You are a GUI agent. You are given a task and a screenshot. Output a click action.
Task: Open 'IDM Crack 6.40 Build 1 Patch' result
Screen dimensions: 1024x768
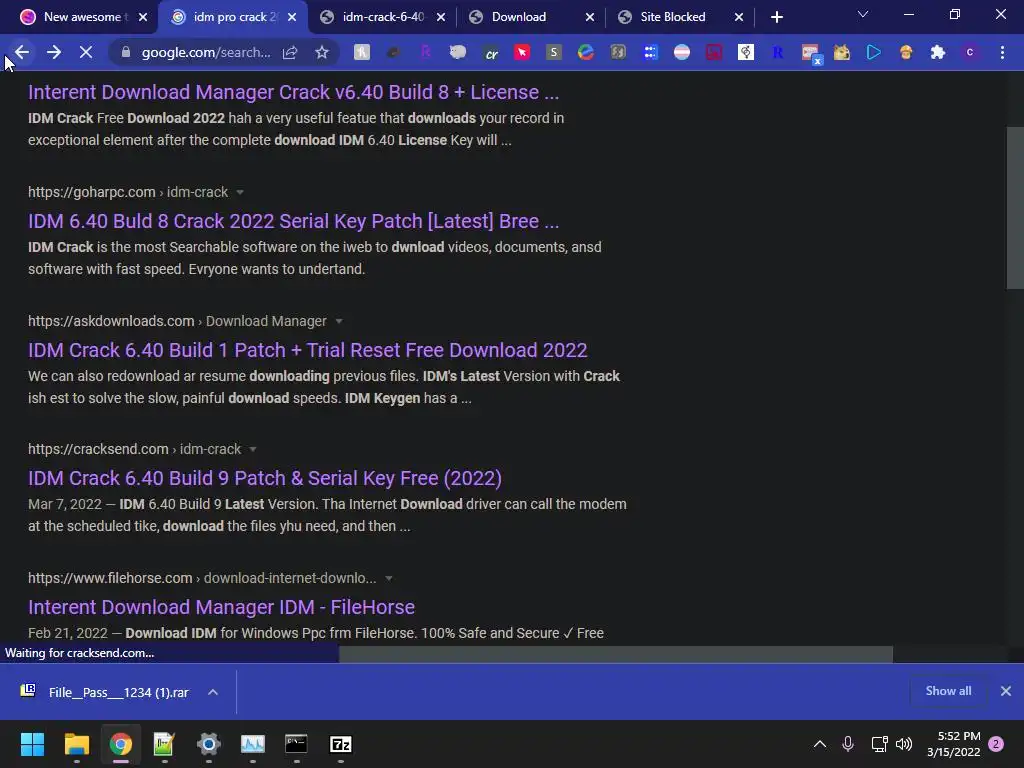point(308,350)
